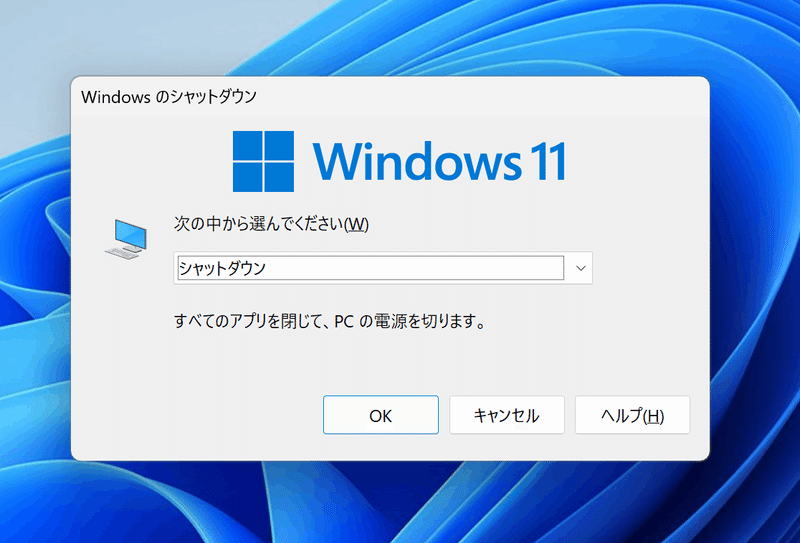Click the Windows 11 wordmark text
The image size is (800, 543).
[x=440, y=161]
